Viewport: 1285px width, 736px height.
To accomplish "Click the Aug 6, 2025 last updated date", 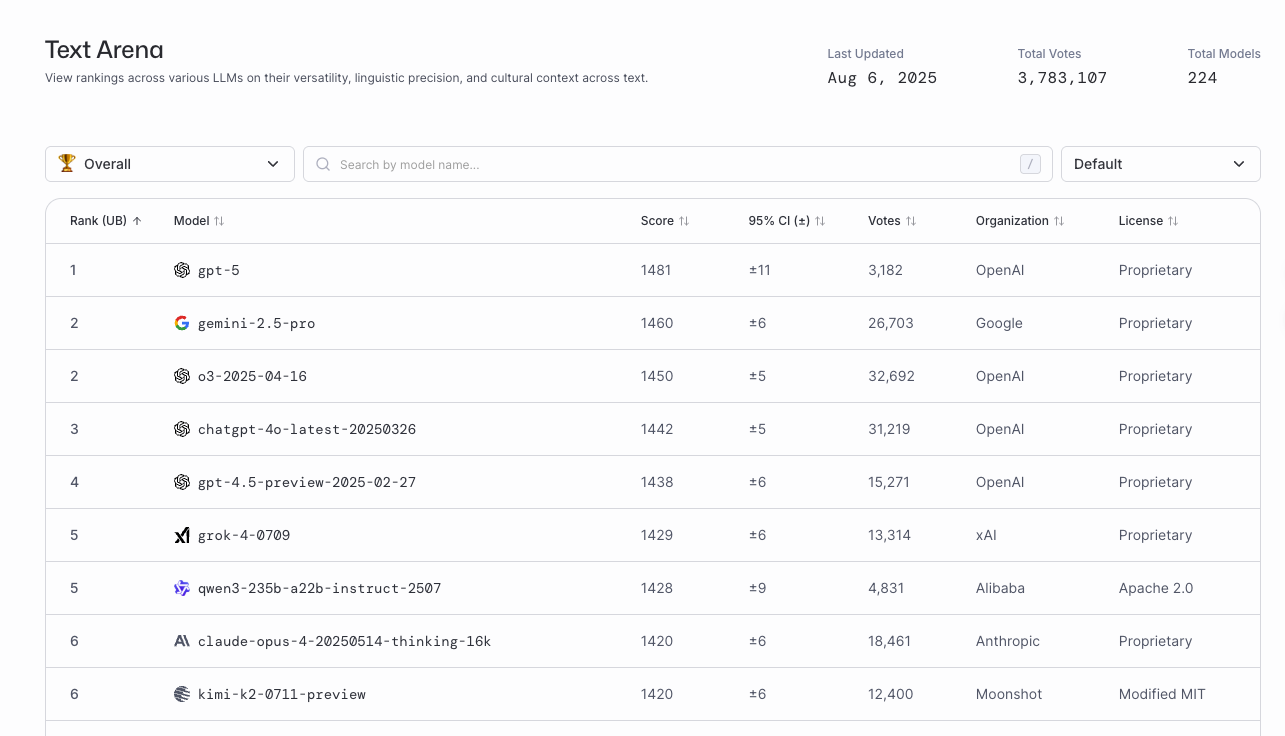I will point(883,78).
